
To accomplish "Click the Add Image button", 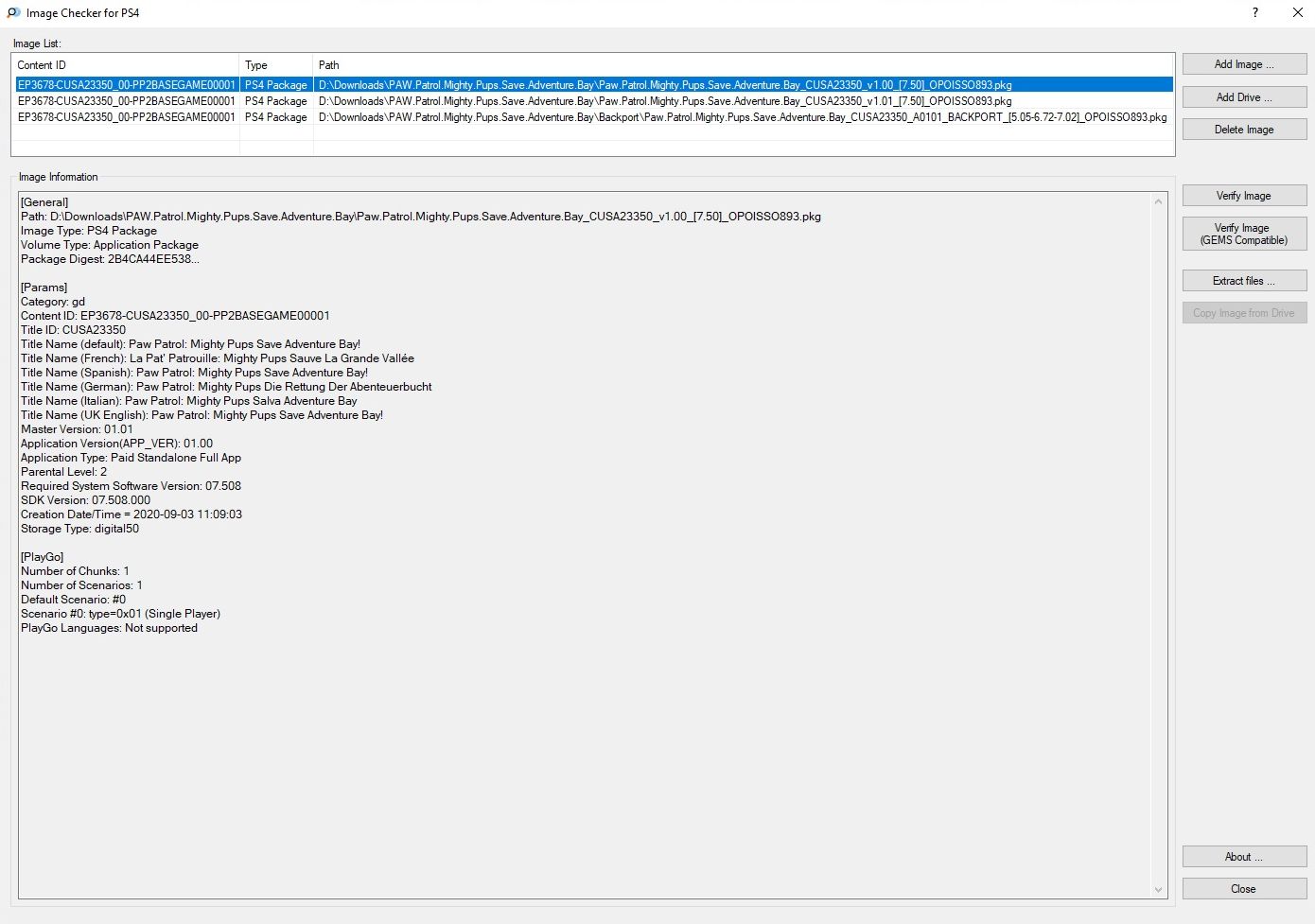I will click(x=1244, y=64).
